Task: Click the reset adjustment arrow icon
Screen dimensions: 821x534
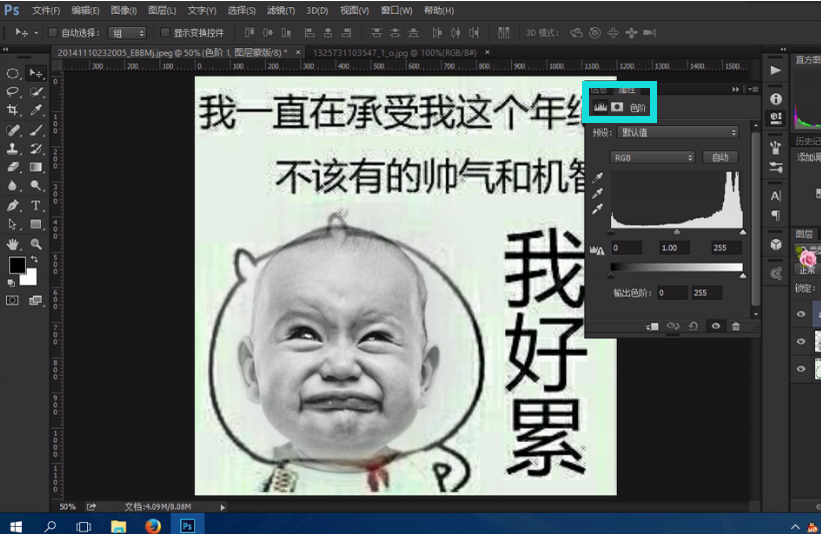Action: (x=693, y=326)
